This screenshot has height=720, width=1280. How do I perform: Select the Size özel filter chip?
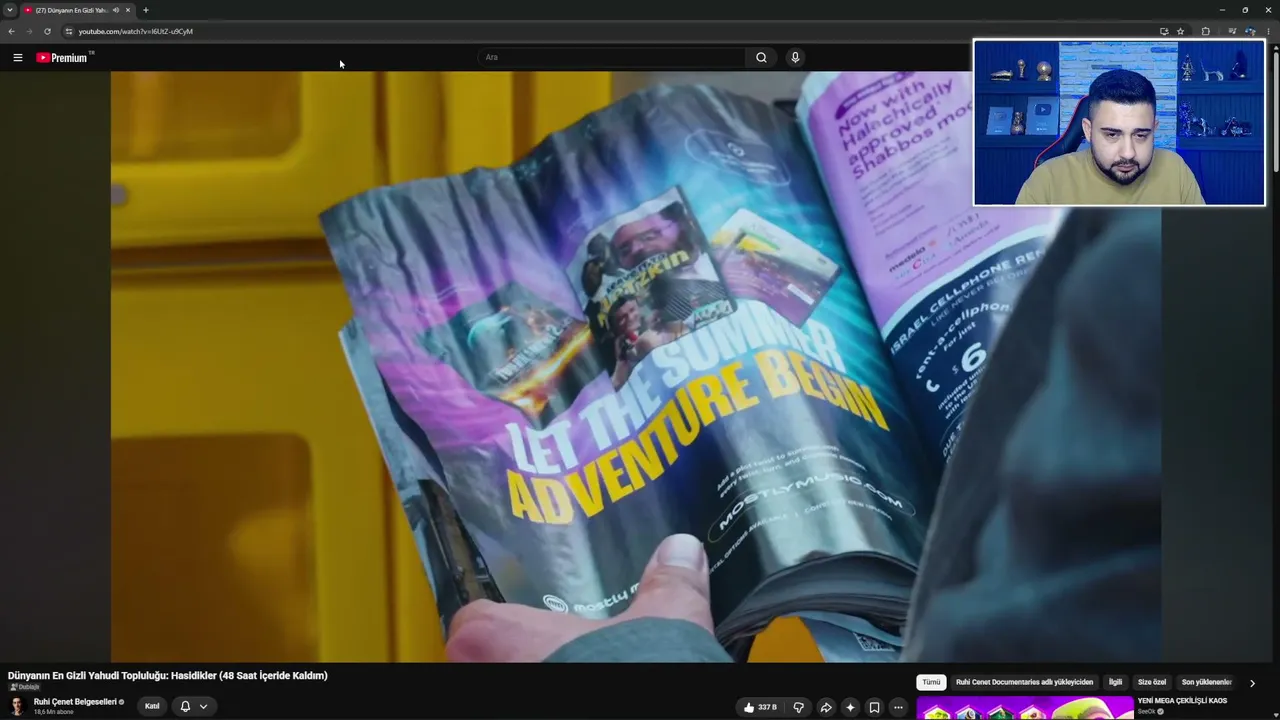tap(1152, 682)
